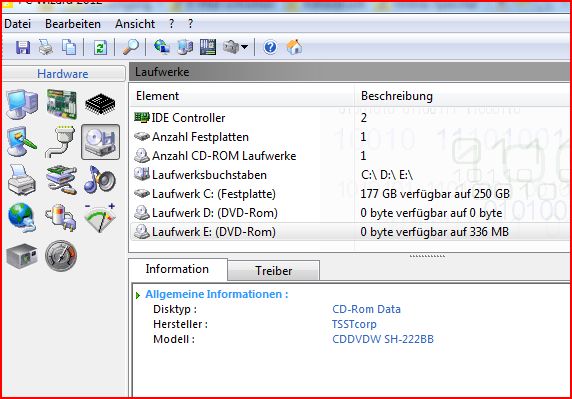Open the second question mark menu
Image resolution: width=572 pixels, height=399 pixels.
190,24
